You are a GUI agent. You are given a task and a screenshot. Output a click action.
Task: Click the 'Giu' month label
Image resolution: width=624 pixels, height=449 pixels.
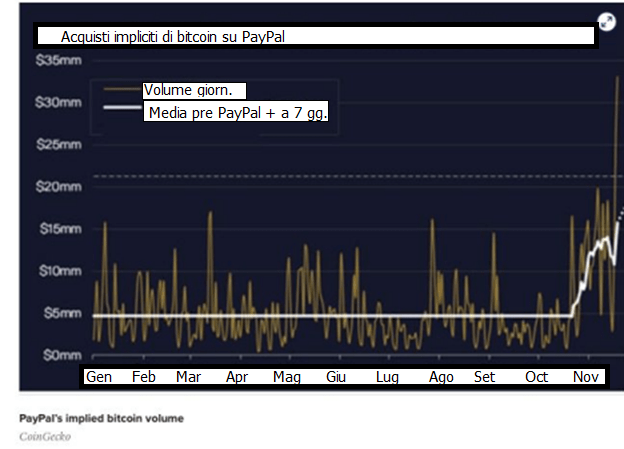[336, 377]
